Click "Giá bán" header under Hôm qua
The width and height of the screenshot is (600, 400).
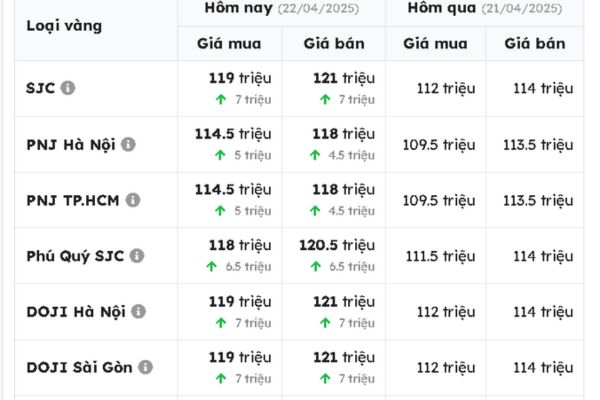tap(535, 43)
